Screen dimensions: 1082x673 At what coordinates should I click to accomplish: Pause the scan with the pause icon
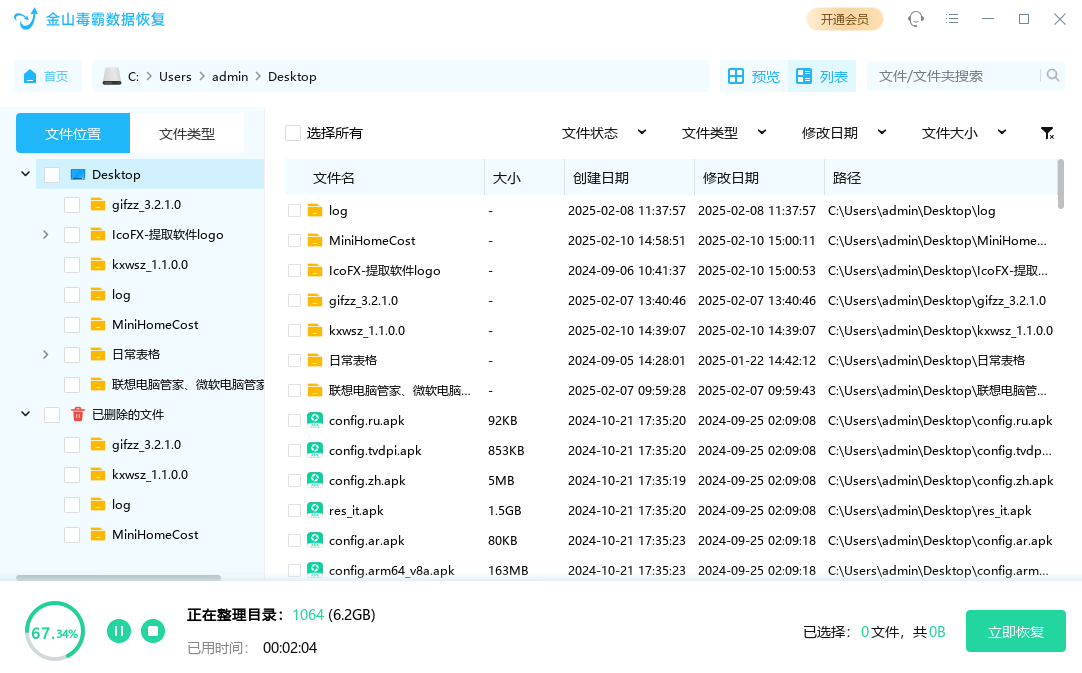tap(119, 630)
